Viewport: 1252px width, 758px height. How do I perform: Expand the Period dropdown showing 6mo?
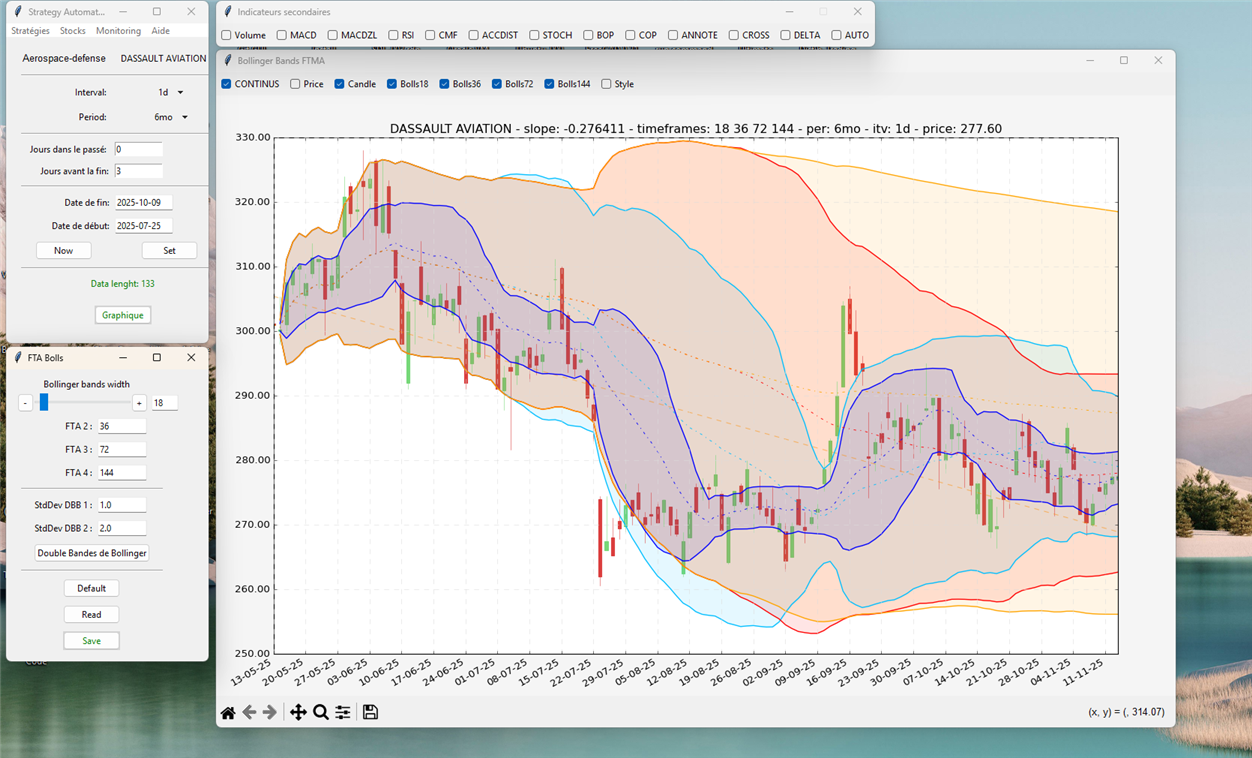click(x=171, y=118)
